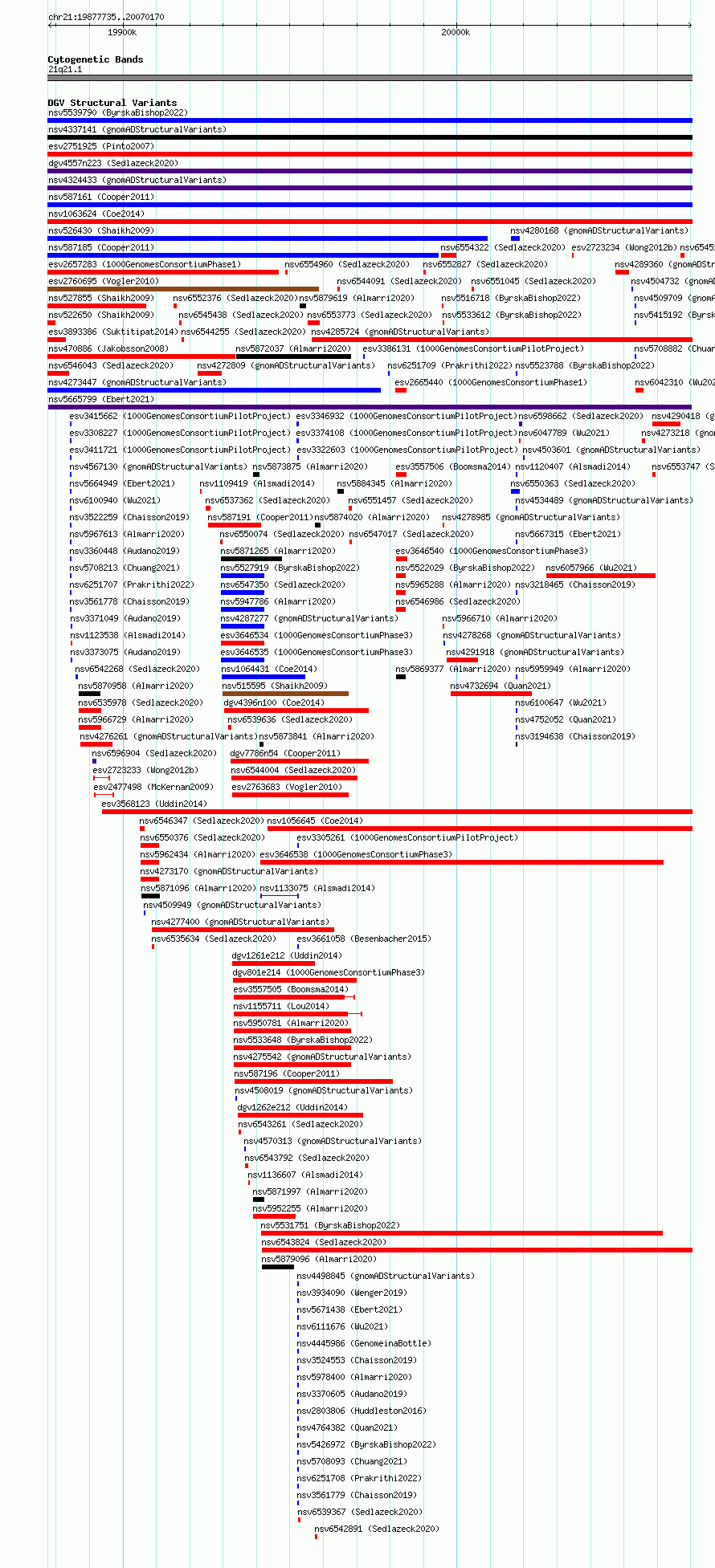
Task: Open dgv7786n54 (Cooper2011) variant
Action: (285, 753)
